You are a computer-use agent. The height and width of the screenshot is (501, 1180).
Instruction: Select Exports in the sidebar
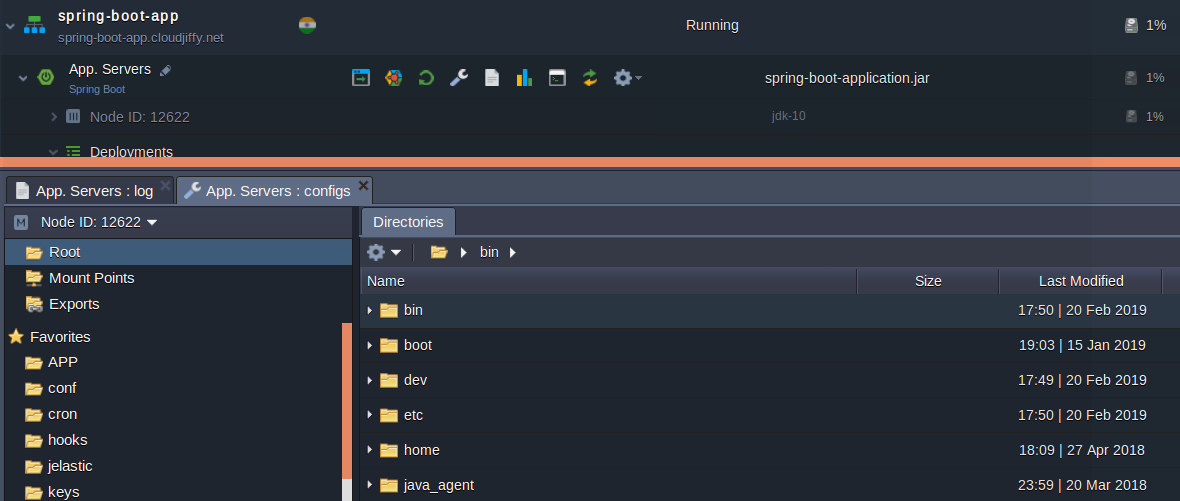tap(74, 304)
